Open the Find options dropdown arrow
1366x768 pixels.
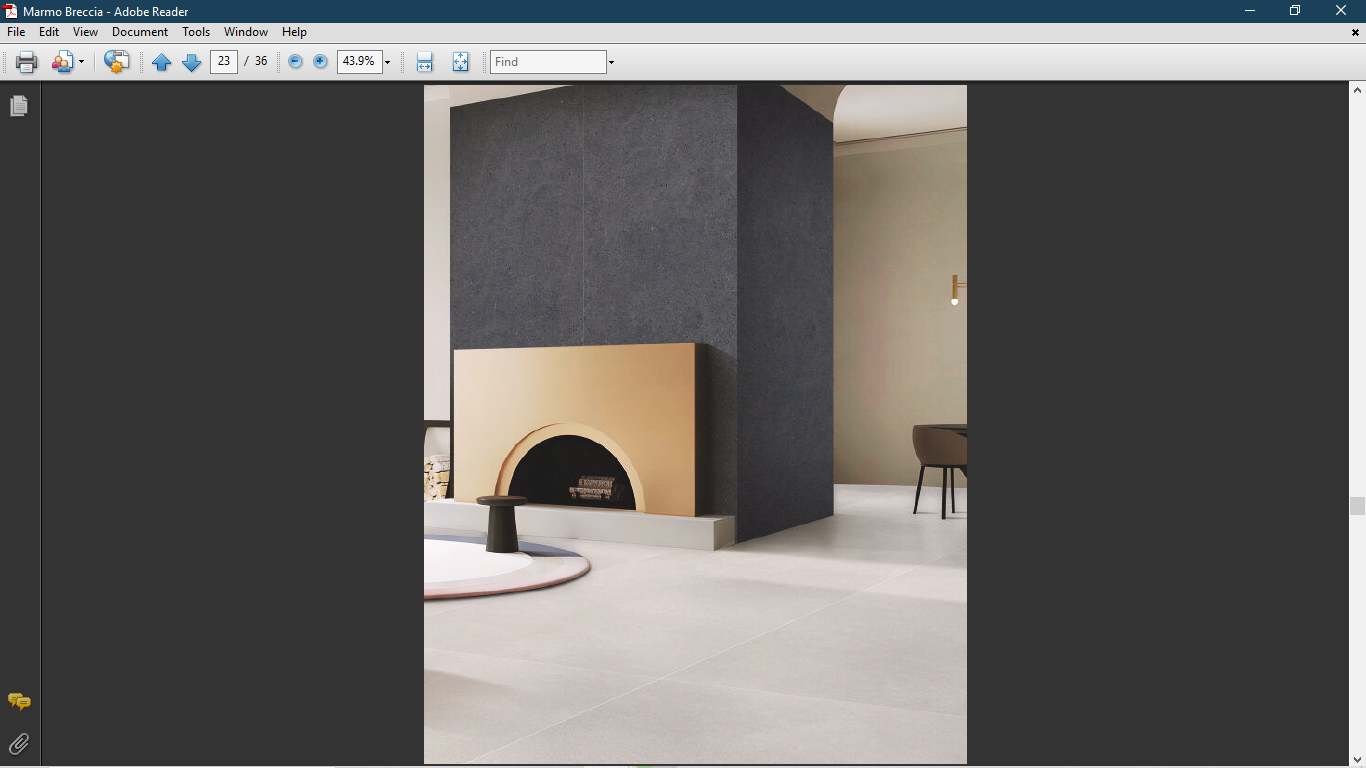610,61
